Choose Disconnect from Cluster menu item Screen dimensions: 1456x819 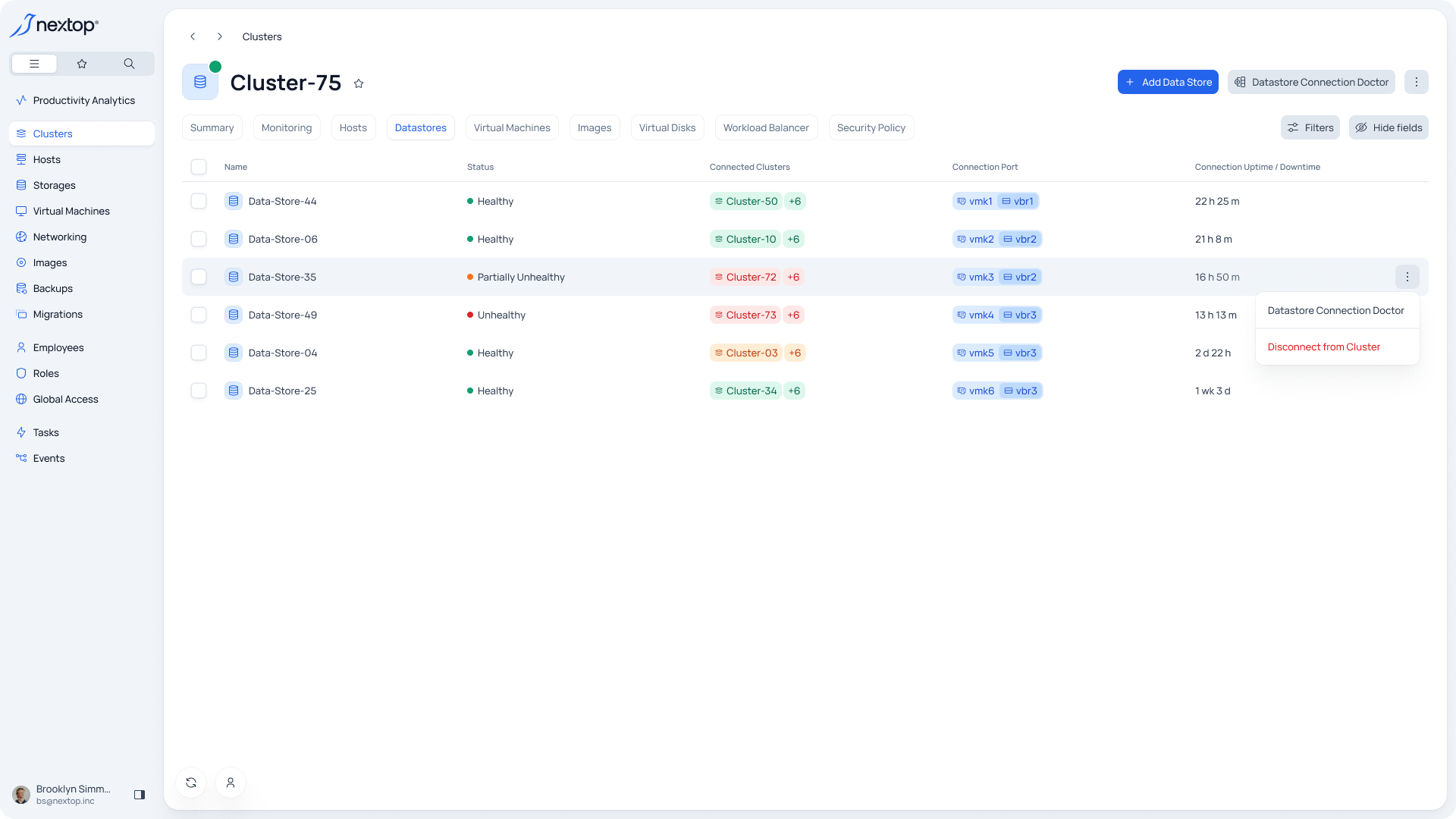pyautogui.click(x=1337, y=347)
